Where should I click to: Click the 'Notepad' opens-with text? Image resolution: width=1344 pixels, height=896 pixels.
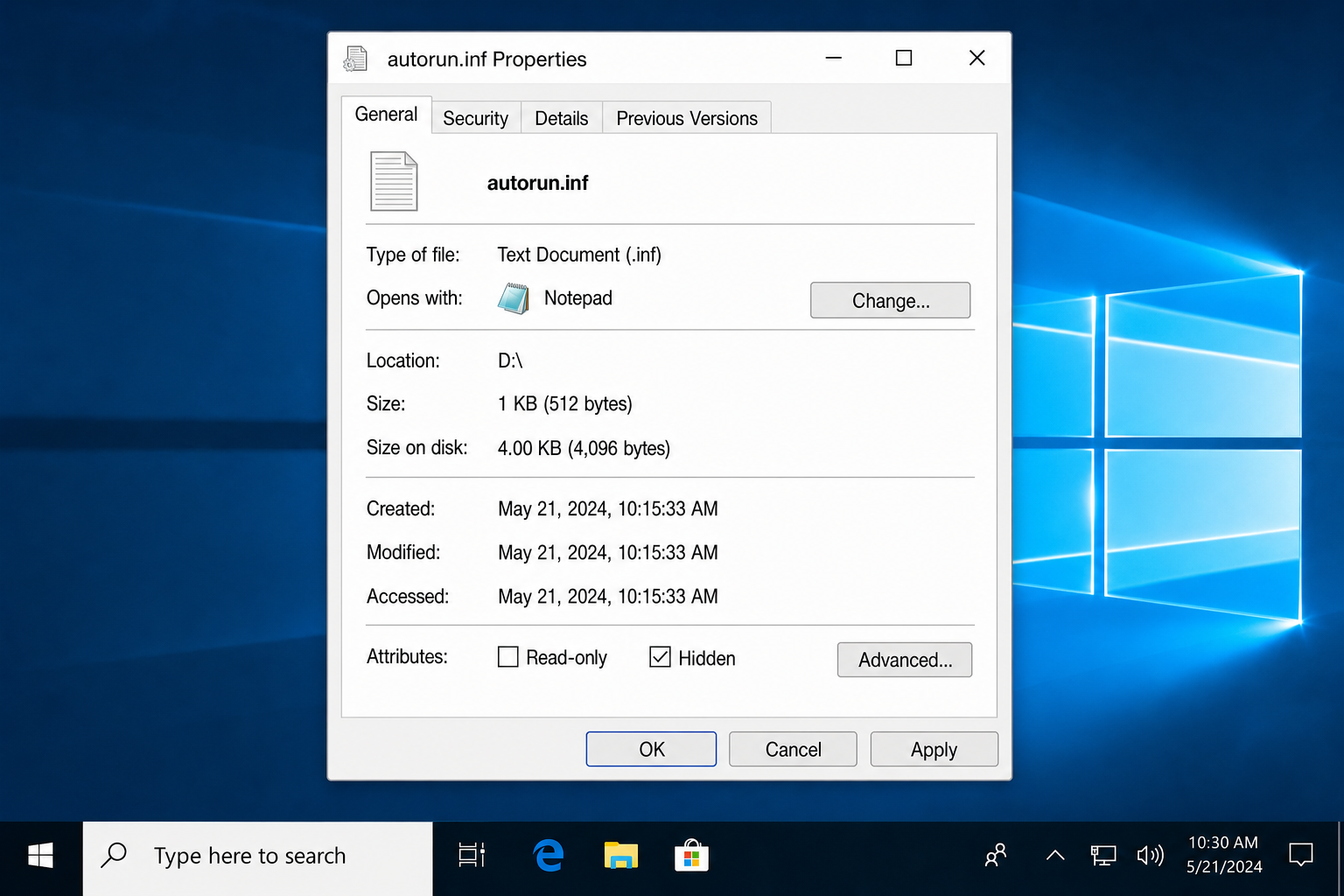(x=578, y=298)
